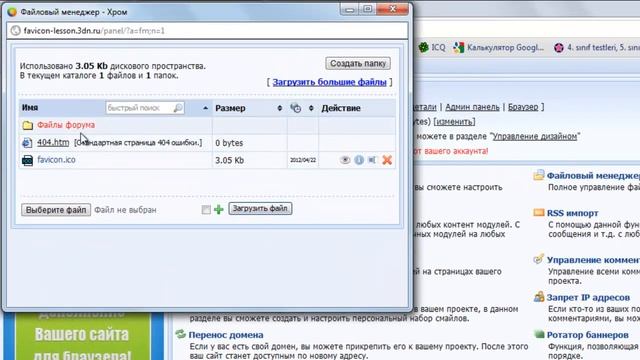Click the Chrome icon in popup title bar
The image size is (640, 360).
click(12, 12)
